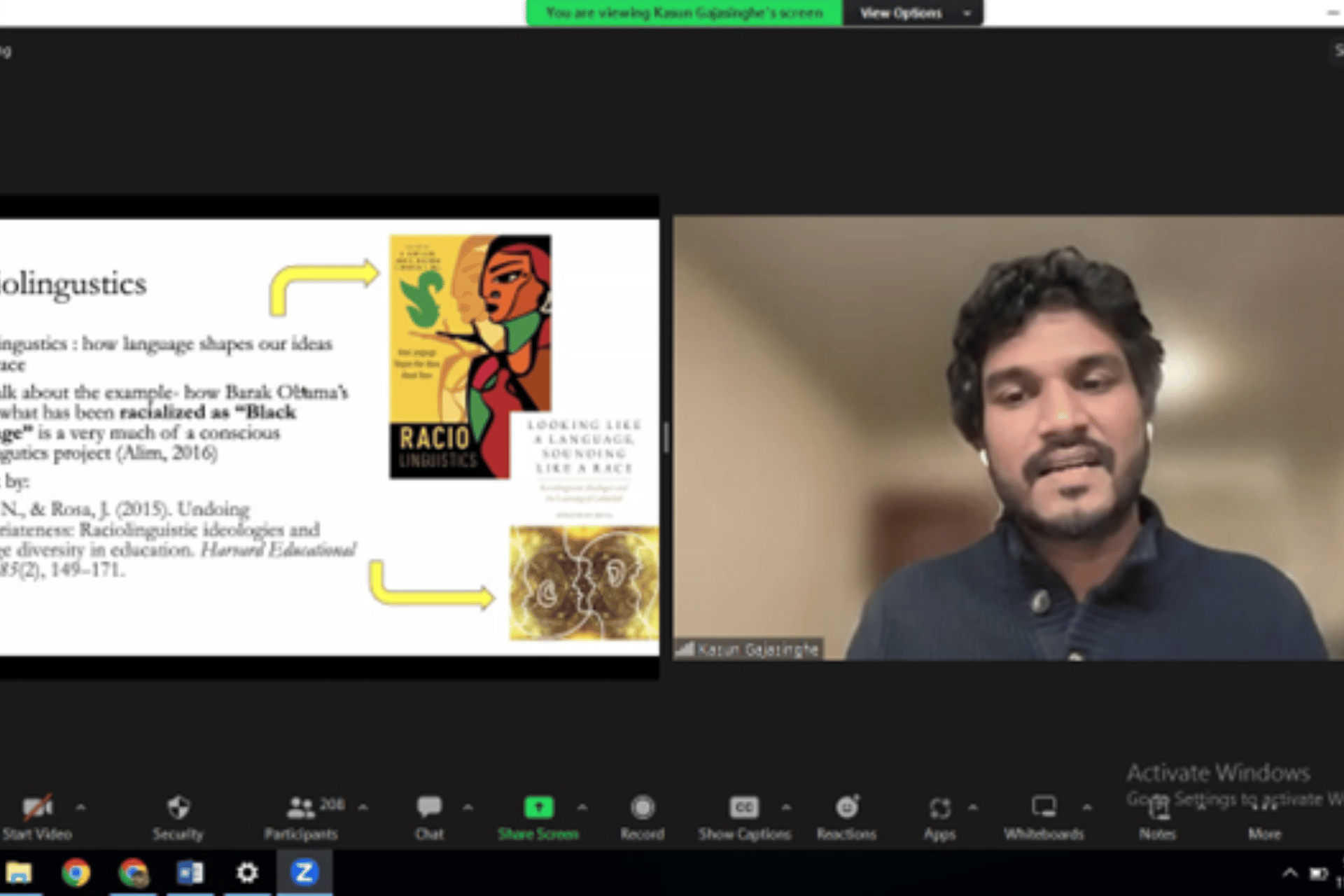Expand share options arrow beside Share Screen
This screenshot has height=896, width=1344.
[582, 808]
